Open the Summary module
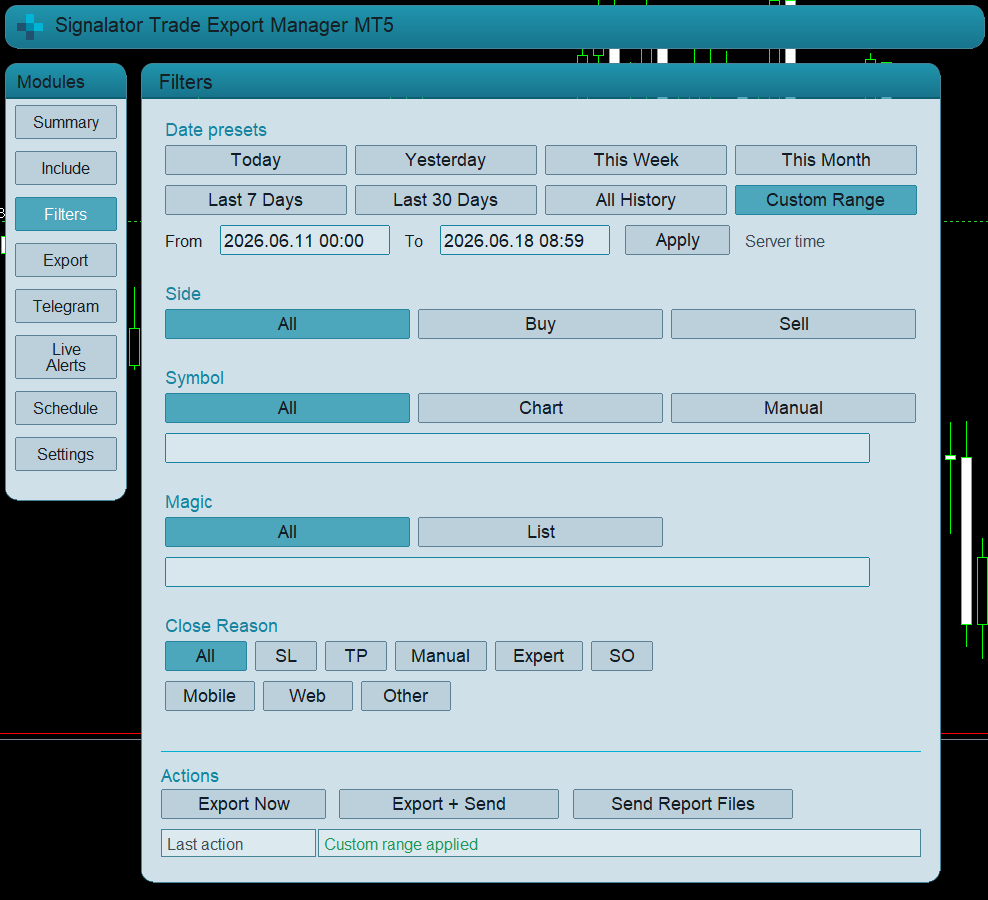The image size is (988, 900). point(66,122)
